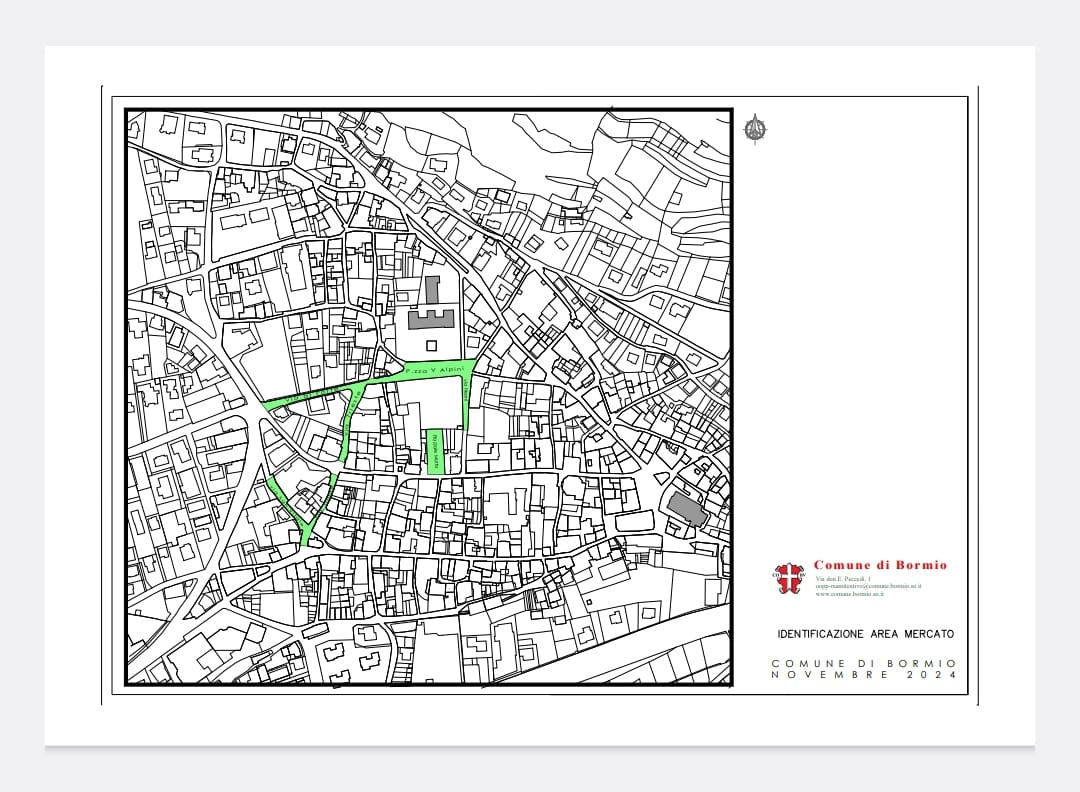Select the 'NOVEMBRE 2024' date text
Viewport: 1080px width, 792px height.
pos(864,675)
